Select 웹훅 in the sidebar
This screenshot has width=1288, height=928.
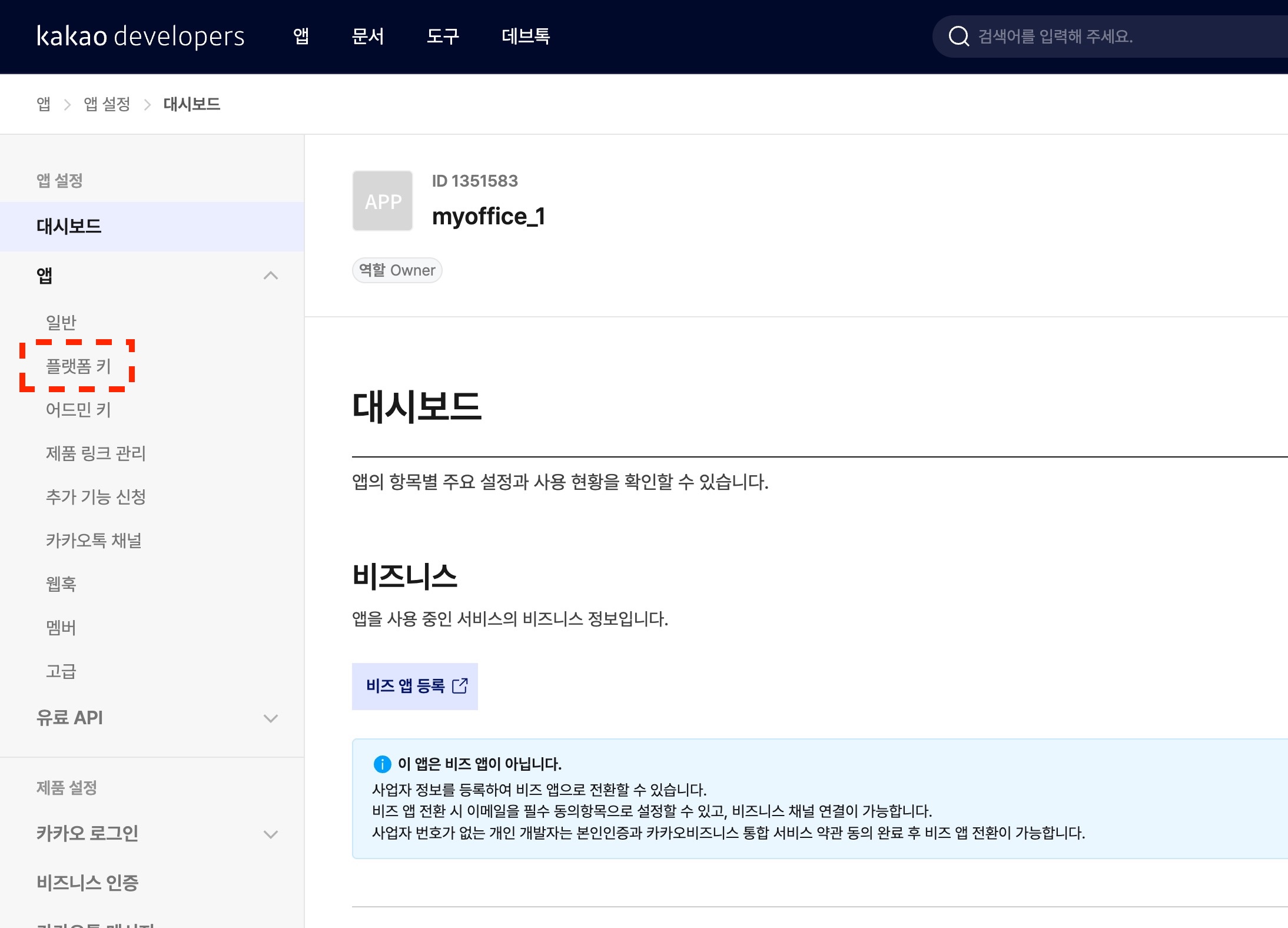[x=61, y=584]
